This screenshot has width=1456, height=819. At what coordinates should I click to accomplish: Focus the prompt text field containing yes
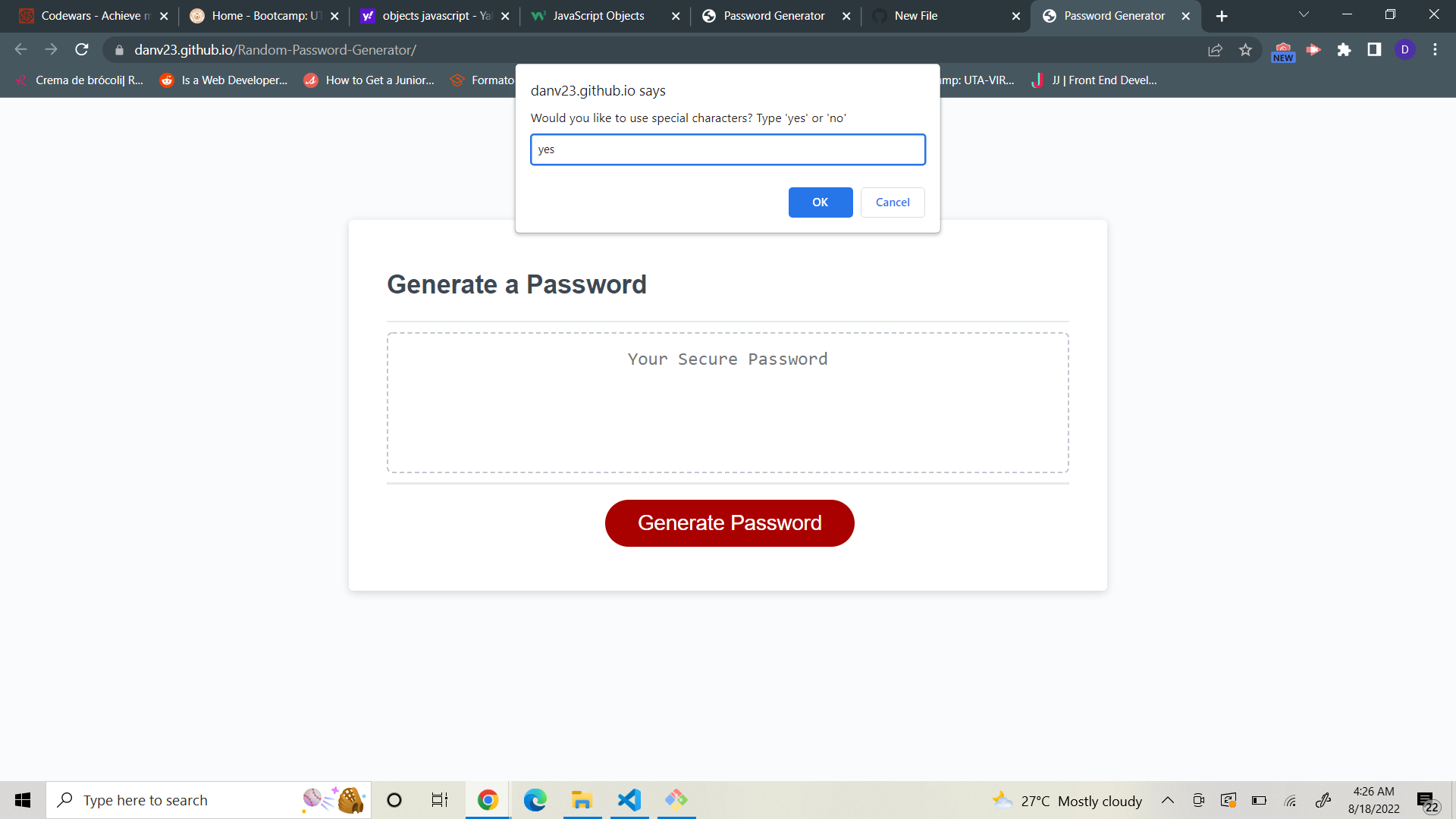pyautogui.click(x=728, y=149)
